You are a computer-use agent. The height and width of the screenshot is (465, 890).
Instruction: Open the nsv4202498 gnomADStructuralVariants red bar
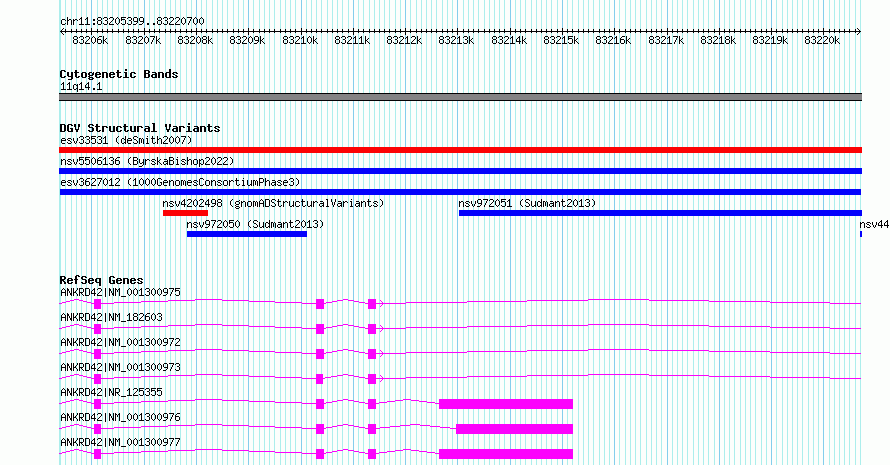coord(186,213)
